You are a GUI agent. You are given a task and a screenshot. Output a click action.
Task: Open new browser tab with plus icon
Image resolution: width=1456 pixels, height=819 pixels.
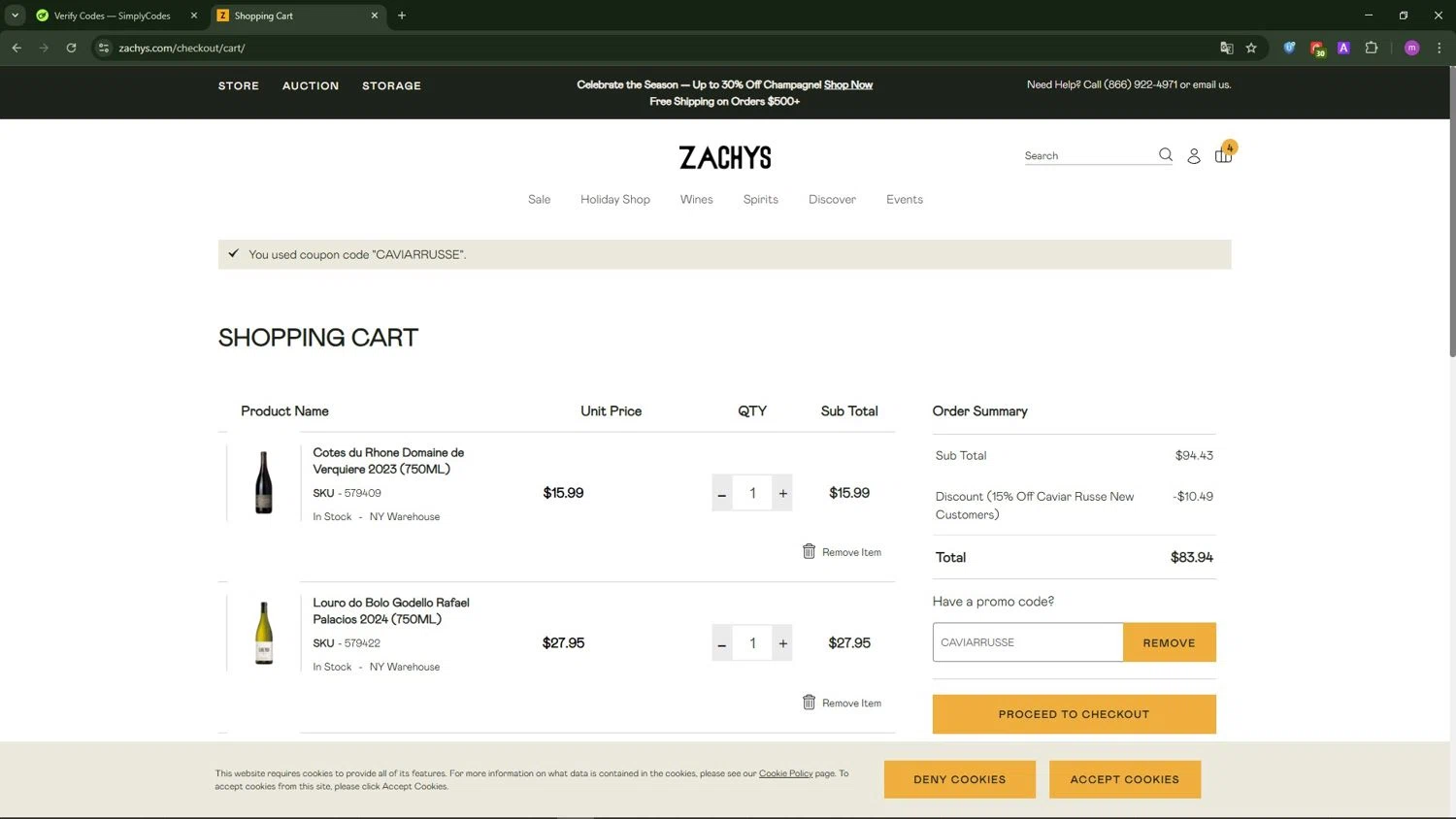coord(402,16)
